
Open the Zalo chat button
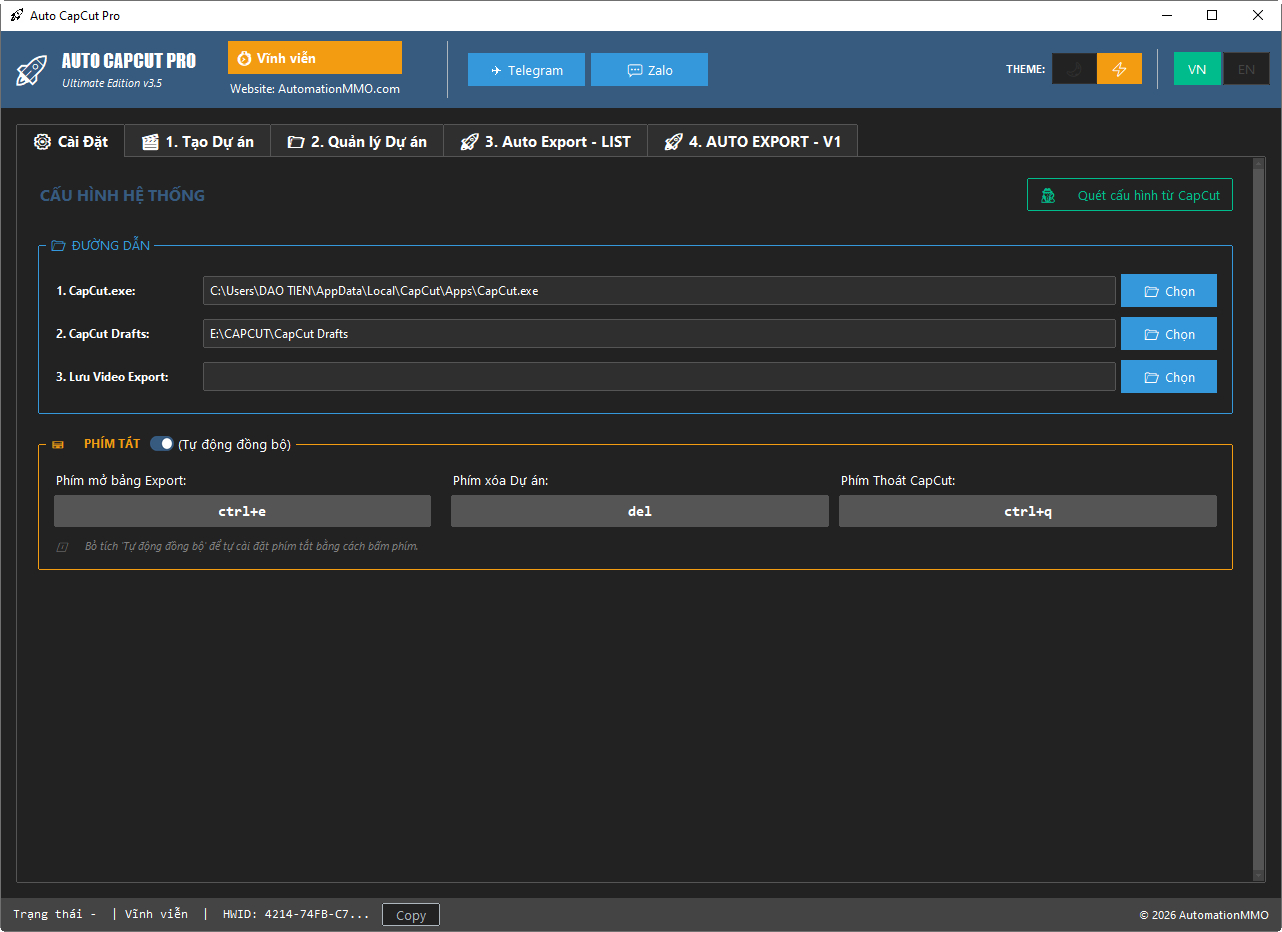coord(649,70)
